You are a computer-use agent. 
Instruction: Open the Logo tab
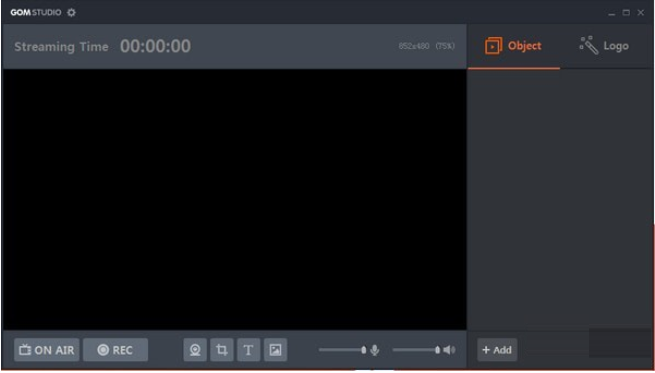604,46
